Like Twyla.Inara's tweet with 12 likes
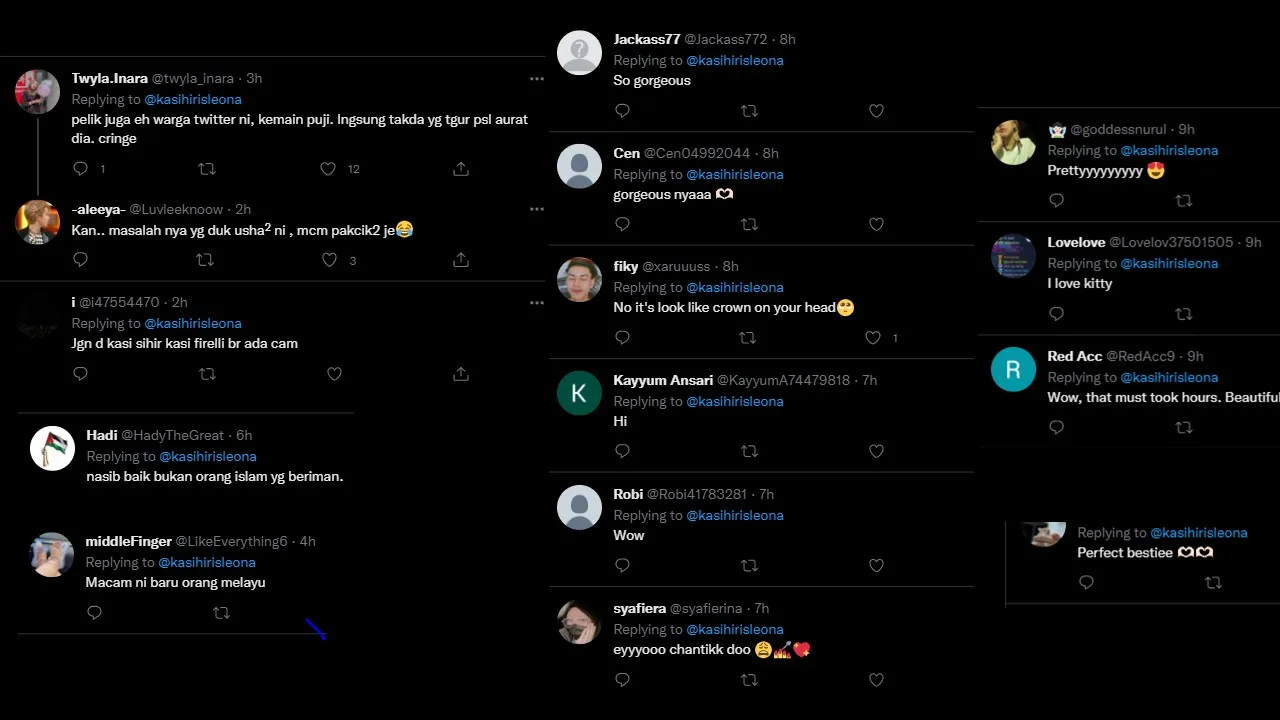 click(x=328, y=169)
